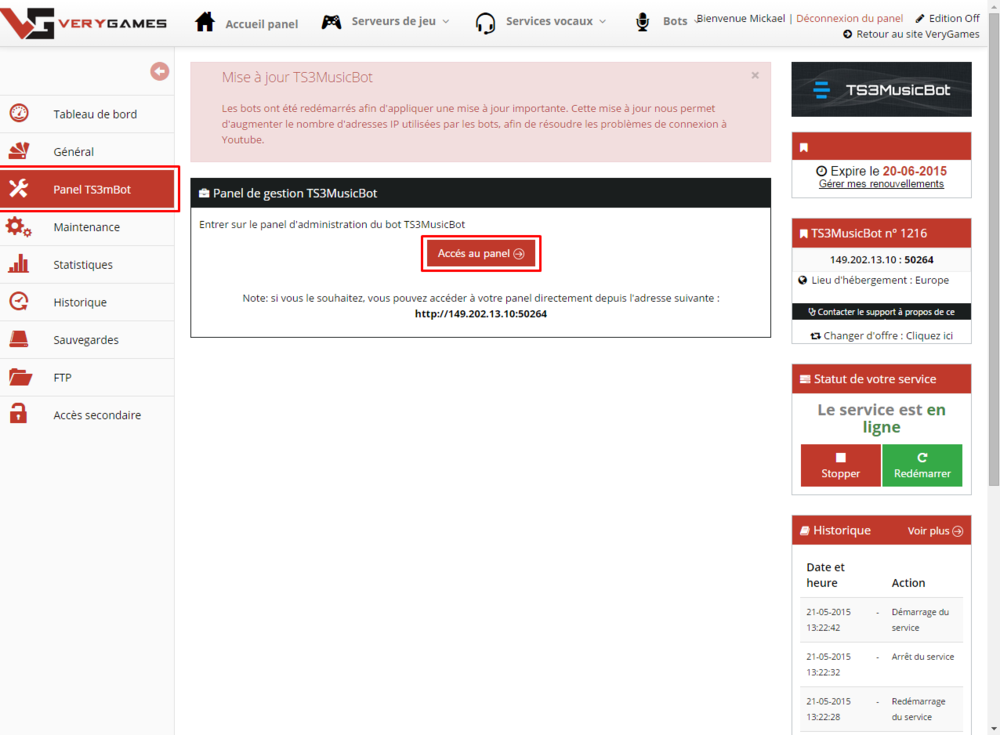Select Général in the sidebar
This screenshot has height=735, width=1000.
[74, 152]
